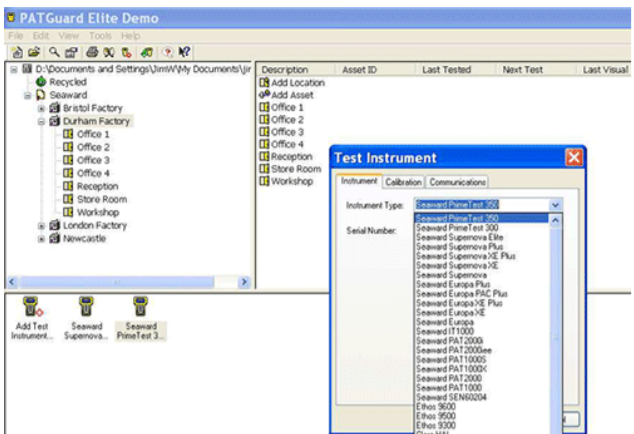The height and width of the screenshot is (434, 634).
Task: Click the What's This help pointer icon
Action: [x=185, y=51]
